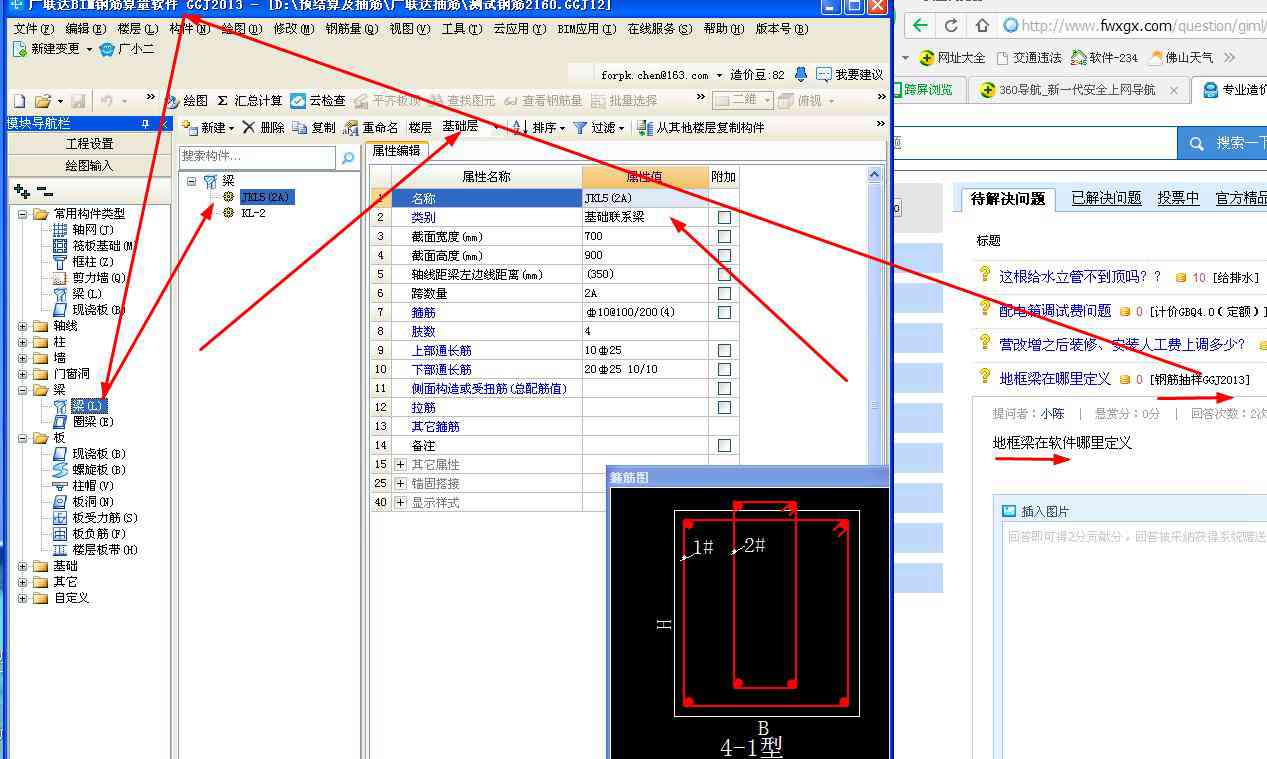Open 构件(N) menu
Screen dimensions: 1267x759
coord(190,29)
